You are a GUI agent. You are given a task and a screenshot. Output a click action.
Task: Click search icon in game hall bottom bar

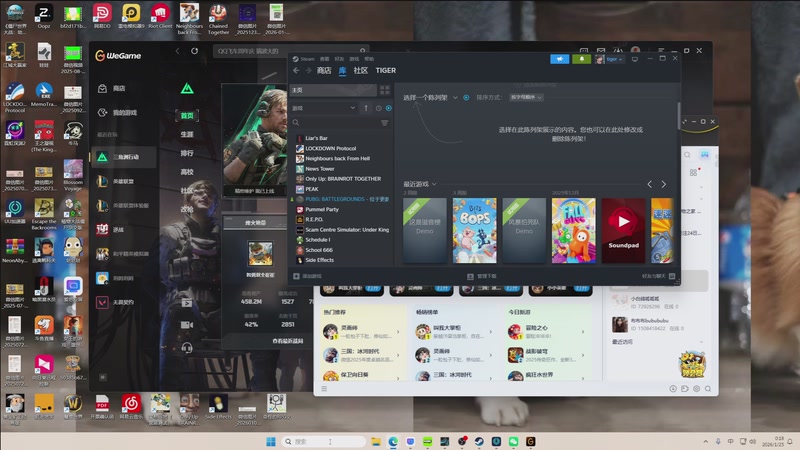coord(708,389)
